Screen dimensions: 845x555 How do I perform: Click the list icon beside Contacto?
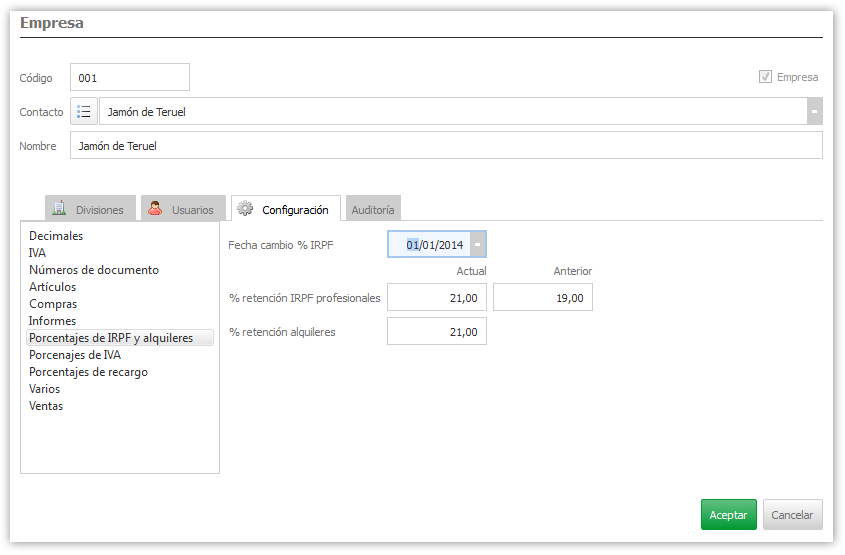click(x=84, y=112)
